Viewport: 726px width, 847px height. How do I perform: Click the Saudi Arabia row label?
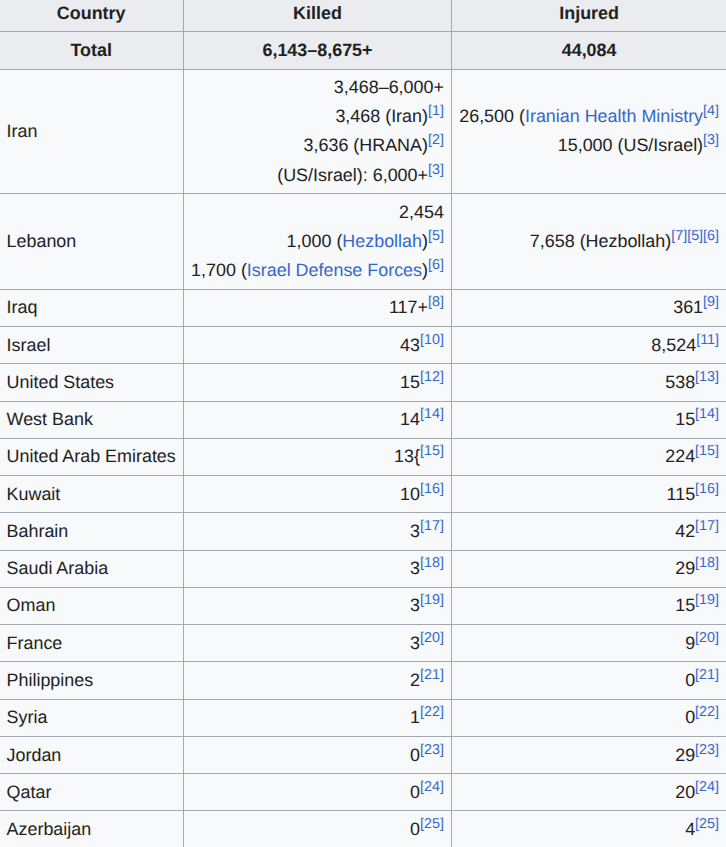57,568
